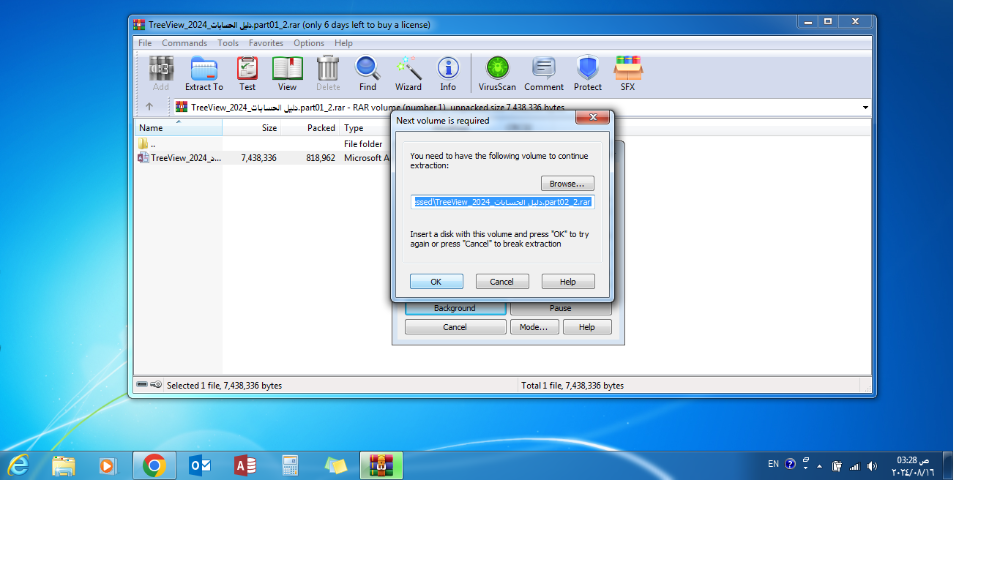
Task: Click Pause button in extraction window
Action: (x=561, y=308)
